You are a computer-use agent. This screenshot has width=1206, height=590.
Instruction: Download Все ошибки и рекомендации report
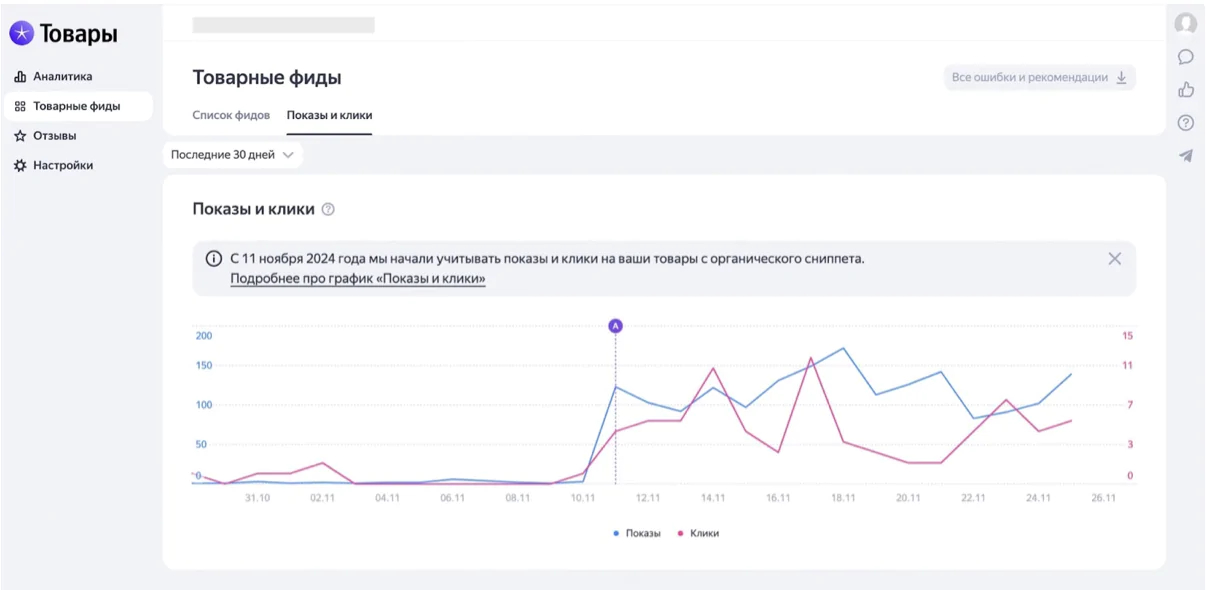coord(1039,78)
